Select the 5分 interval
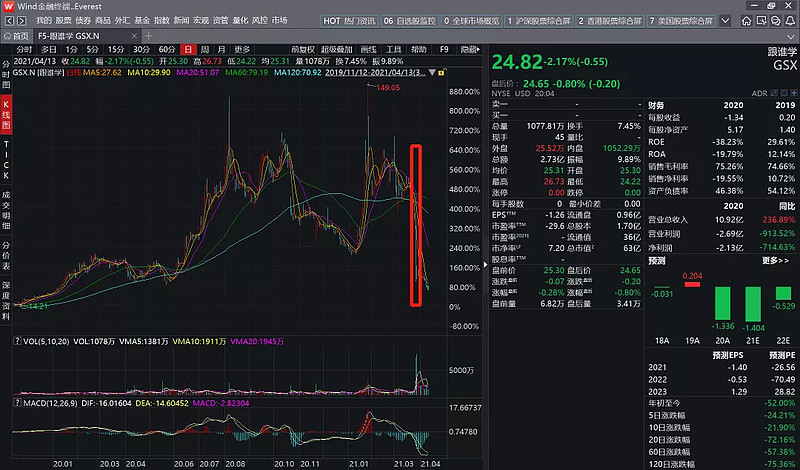The height and width of the screenshot is (470, 800). [92, 50]
